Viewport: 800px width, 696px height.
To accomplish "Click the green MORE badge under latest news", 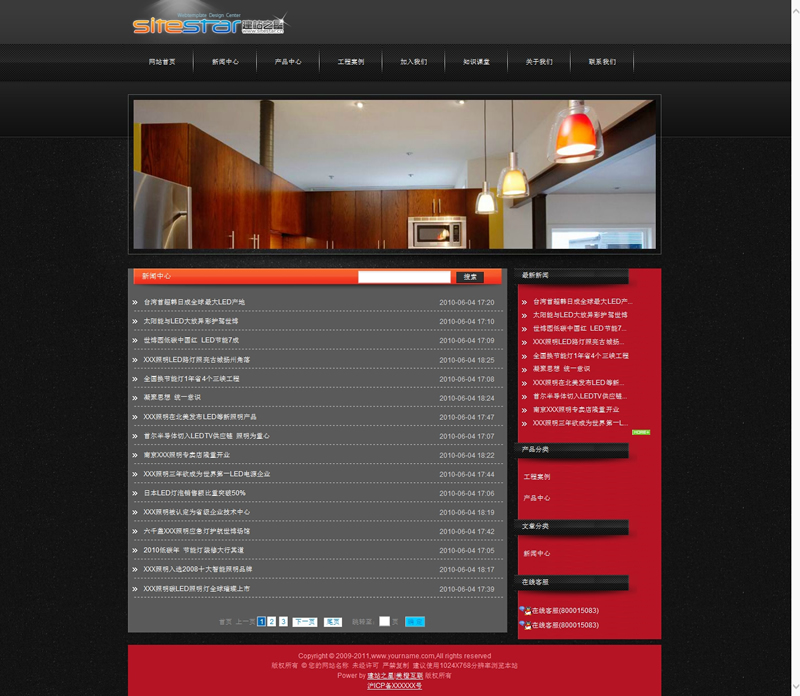I will 641,432.
